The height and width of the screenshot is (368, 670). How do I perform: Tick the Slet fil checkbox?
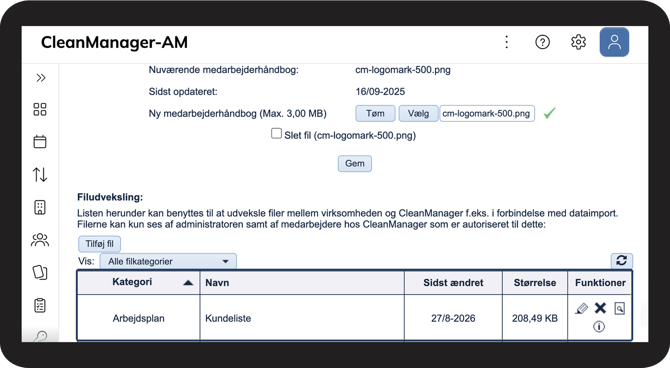coord(276,133)
